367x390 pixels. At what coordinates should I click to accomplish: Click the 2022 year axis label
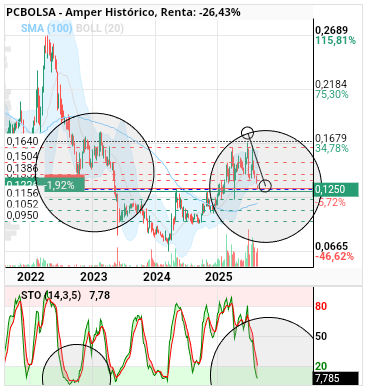click(x=31, y=277)
